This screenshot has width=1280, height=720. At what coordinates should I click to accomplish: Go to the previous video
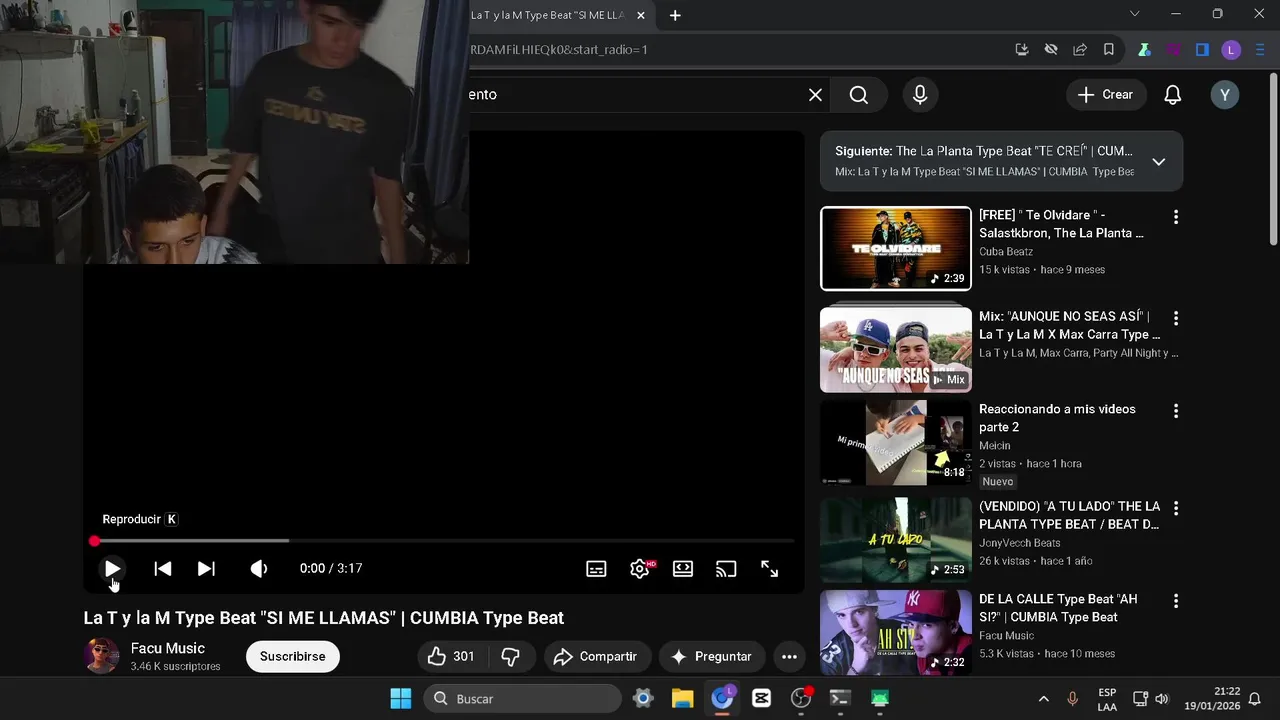(x=163, y=568)
